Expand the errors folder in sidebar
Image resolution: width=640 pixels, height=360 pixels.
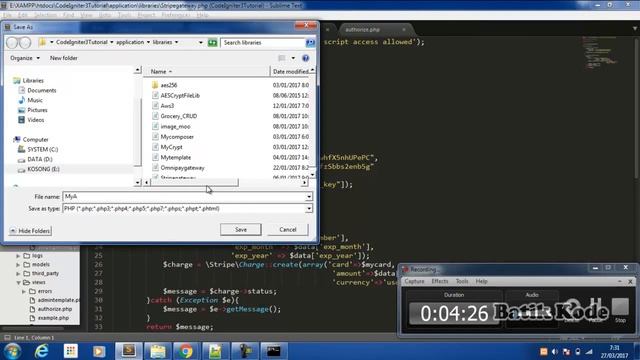(24, 291)
